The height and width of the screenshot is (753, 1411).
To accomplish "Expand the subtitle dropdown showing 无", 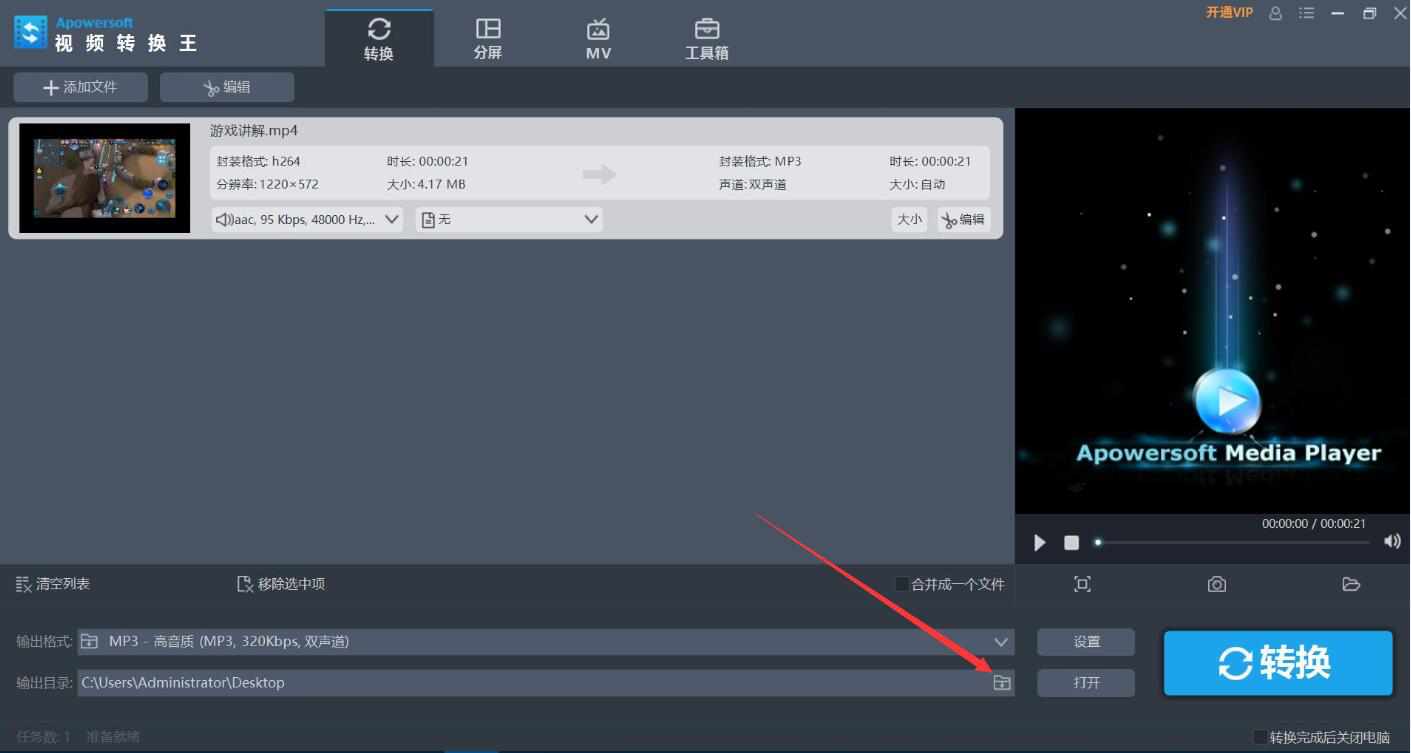I will click(509, 219).
